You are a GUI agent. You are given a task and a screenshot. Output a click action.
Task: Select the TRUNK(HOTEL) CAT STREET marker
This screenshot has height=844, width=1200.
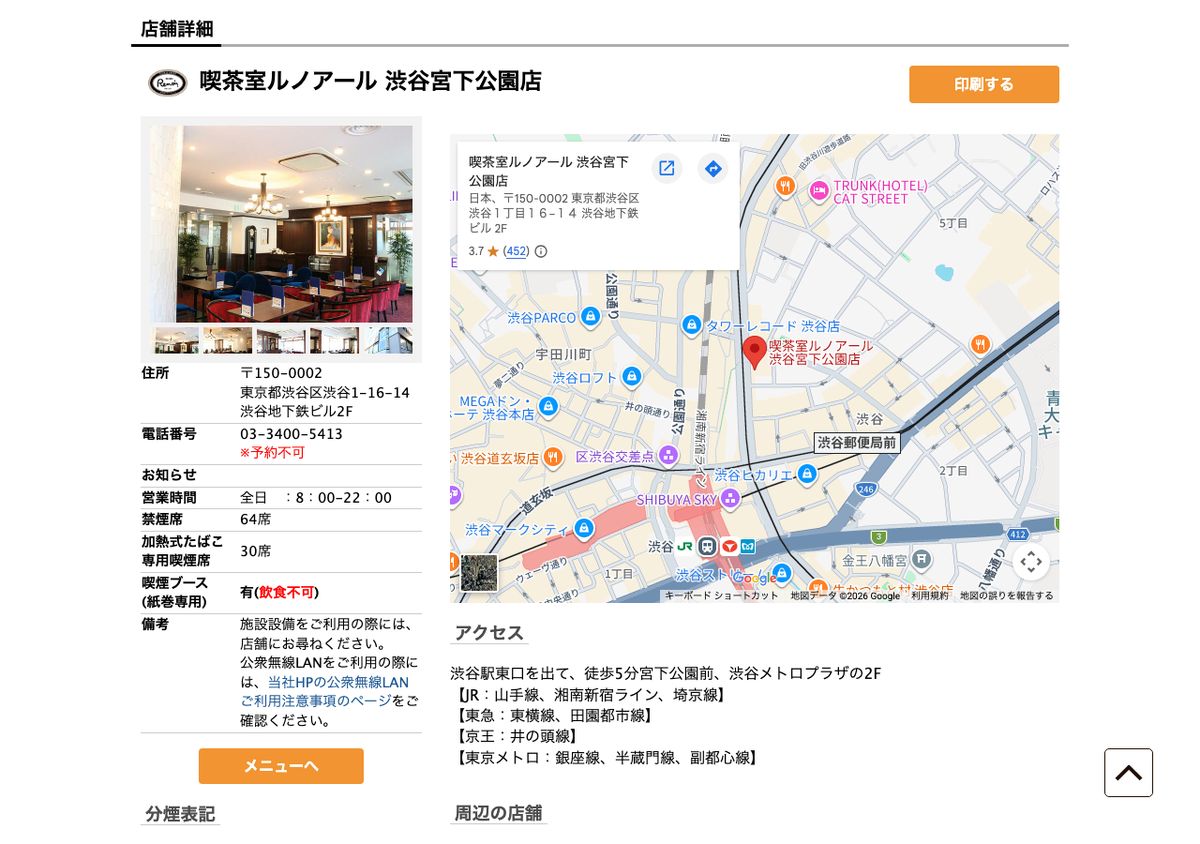tap(820, 191)
